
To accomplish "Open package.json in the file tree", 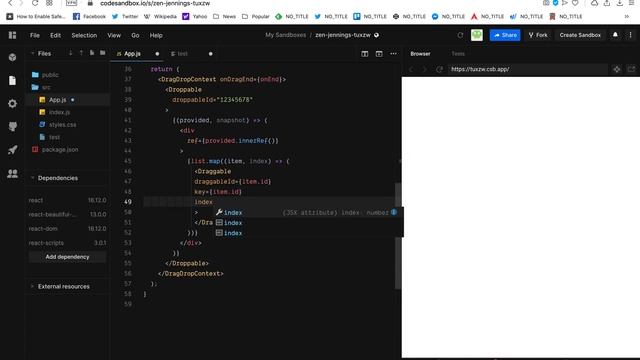I will 60,149.
